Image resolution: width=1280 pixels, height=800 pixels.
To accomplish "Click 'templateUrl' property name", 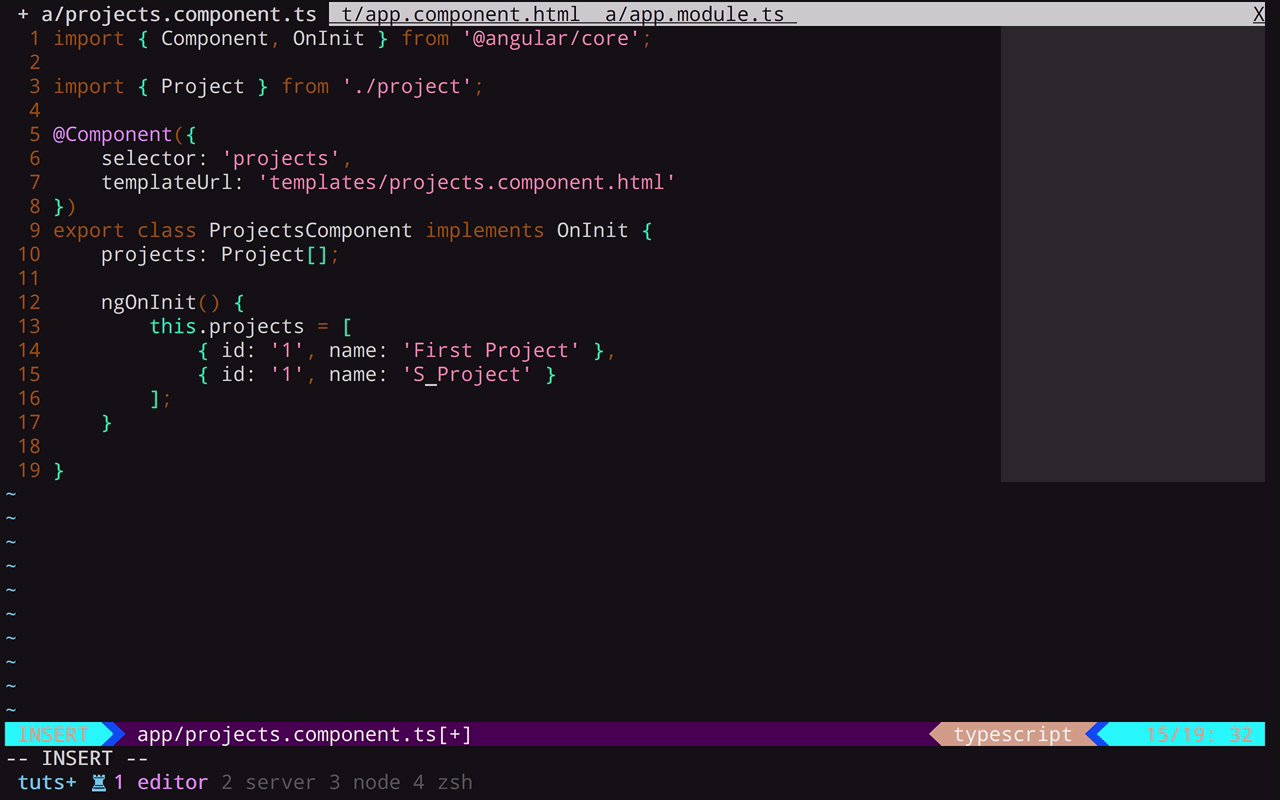I will (x=166, y=182).
